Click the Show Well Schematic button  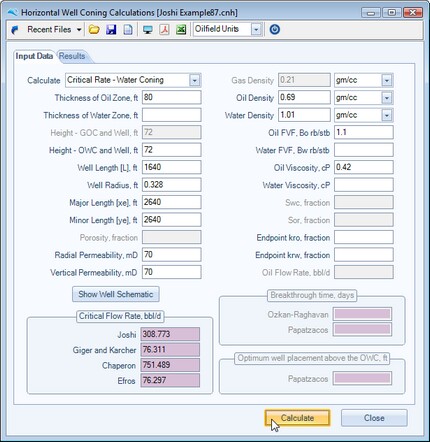pos(116,294)
